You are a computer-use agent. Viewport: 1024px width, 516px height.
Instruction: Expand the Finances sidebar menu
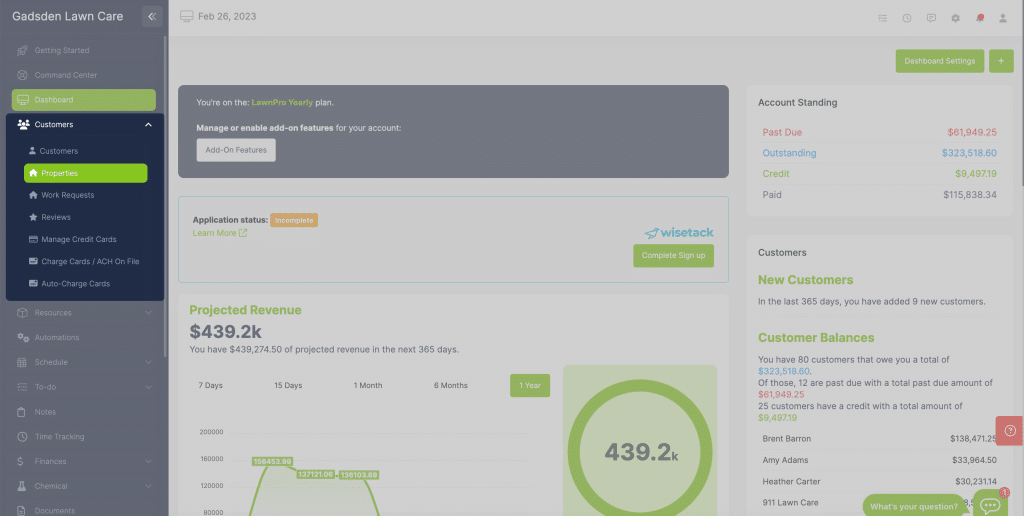point(148,461)
